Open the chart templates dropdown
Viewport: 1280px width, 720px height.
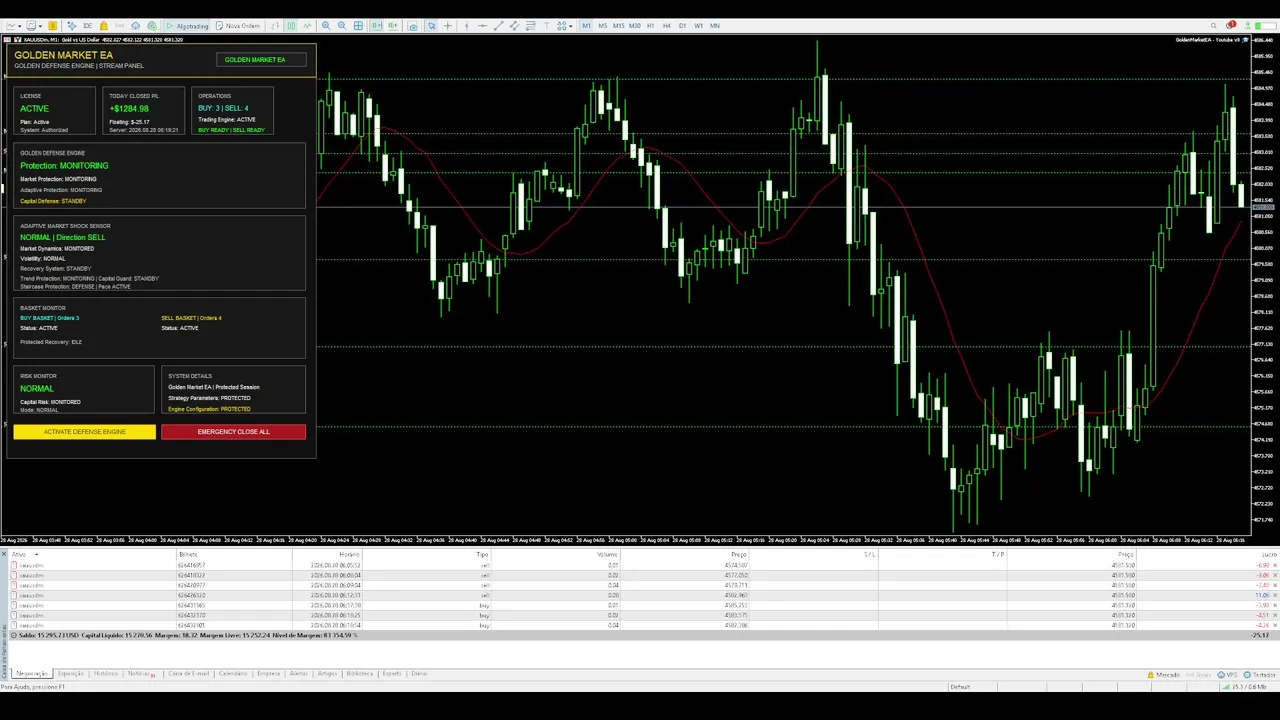pos(34,26)
